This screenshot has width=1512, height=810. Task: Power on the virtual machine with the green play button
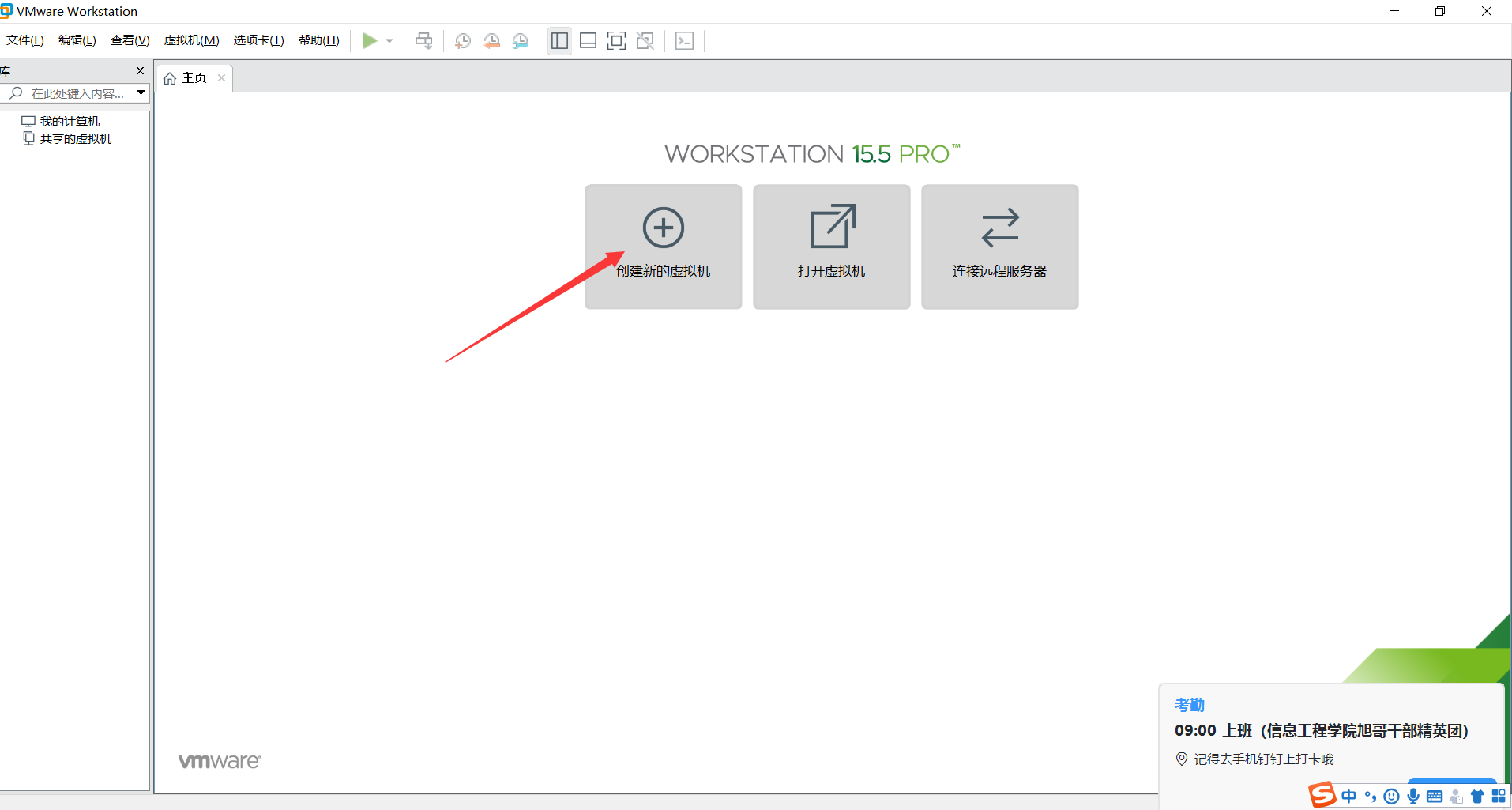pos(369,41)
